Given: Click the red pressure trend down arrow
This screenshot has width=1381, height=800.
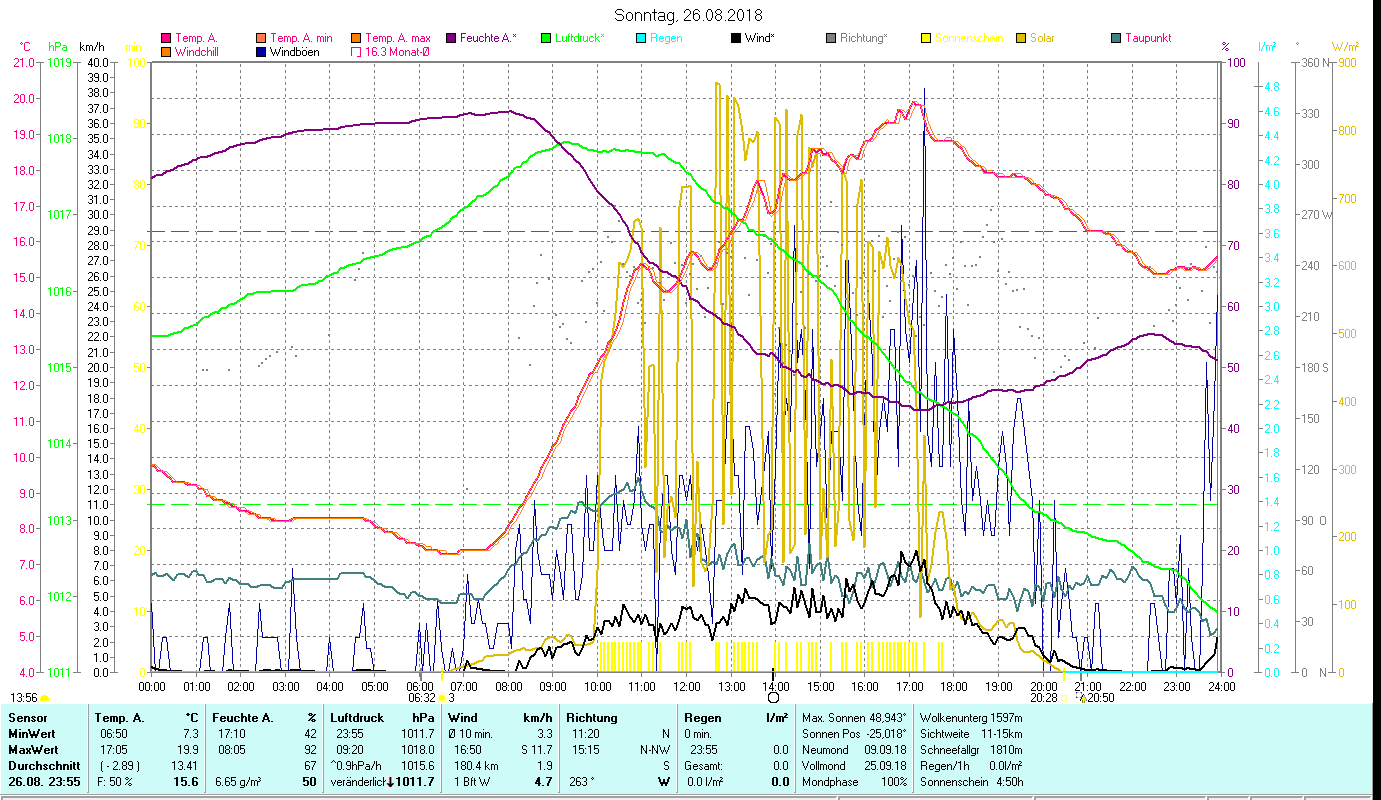Looking at the screenshot, I should [x=390, y=781].
